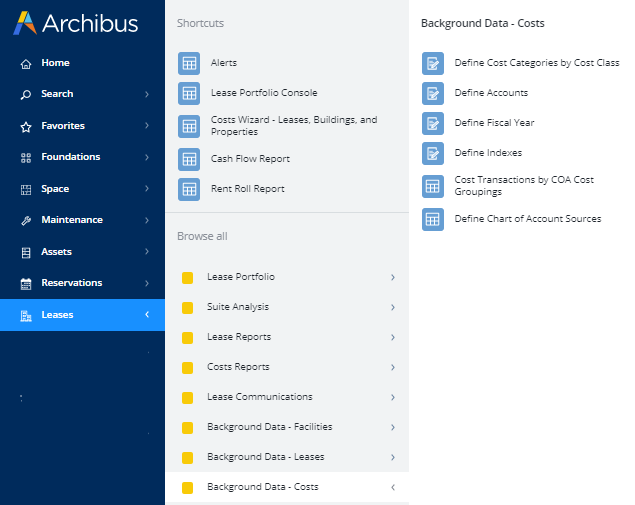Click the Alerts shortcut grid icon
This screenshot has height=505, width=635.
[188, 63]
